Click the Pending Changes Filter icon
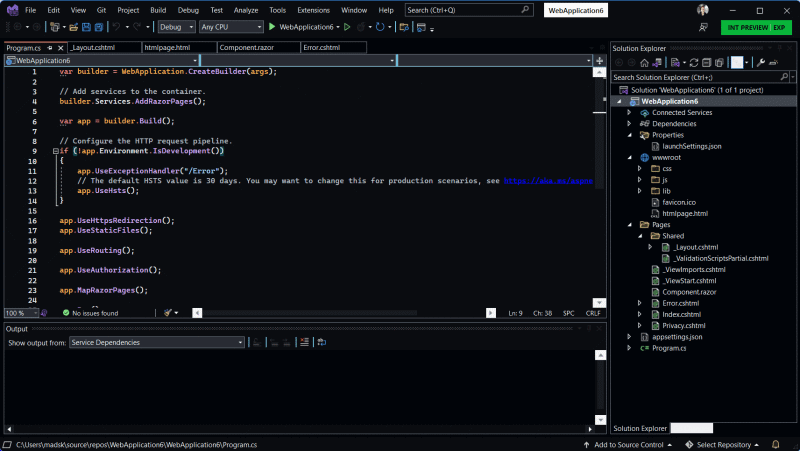 [676, 62]
